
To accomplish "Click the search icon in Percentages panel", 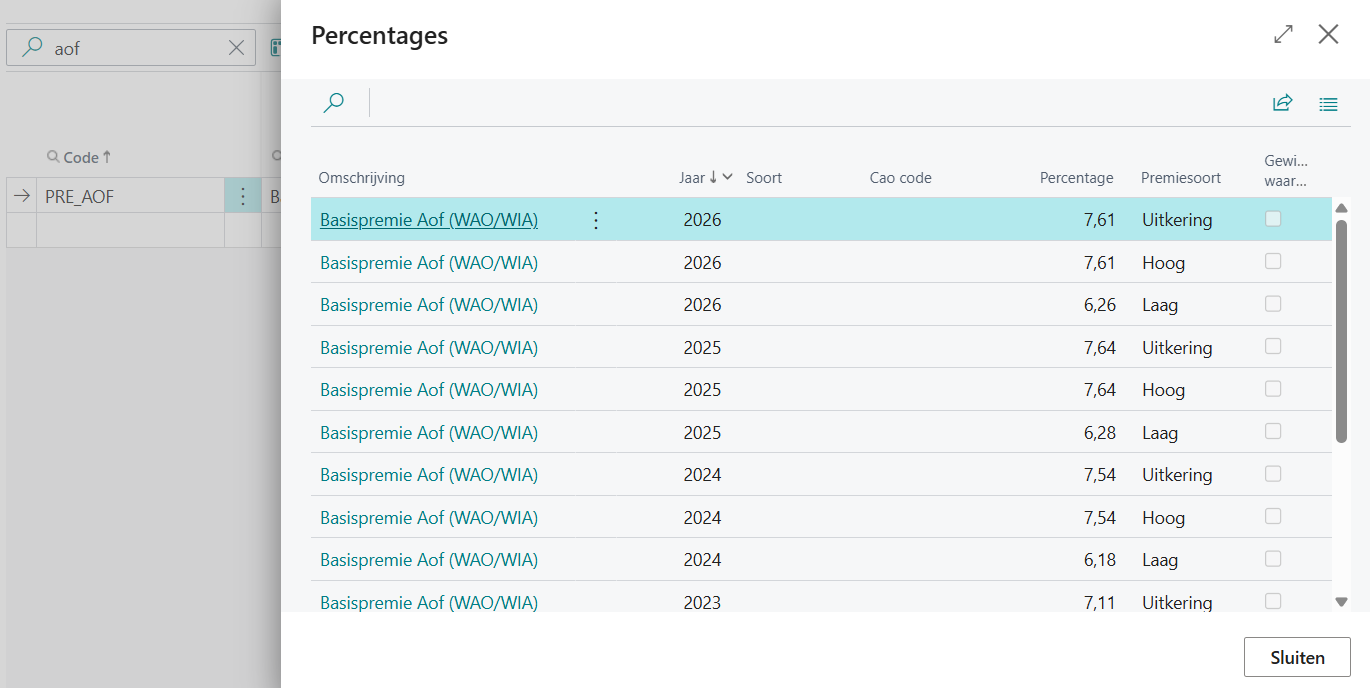I will click(x=334, y=103).
